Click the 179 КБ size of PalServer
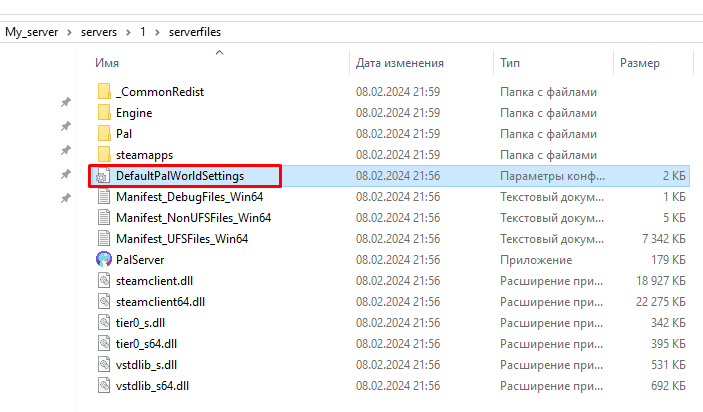This screenshot has height=412, width=703. pos(668,260)
